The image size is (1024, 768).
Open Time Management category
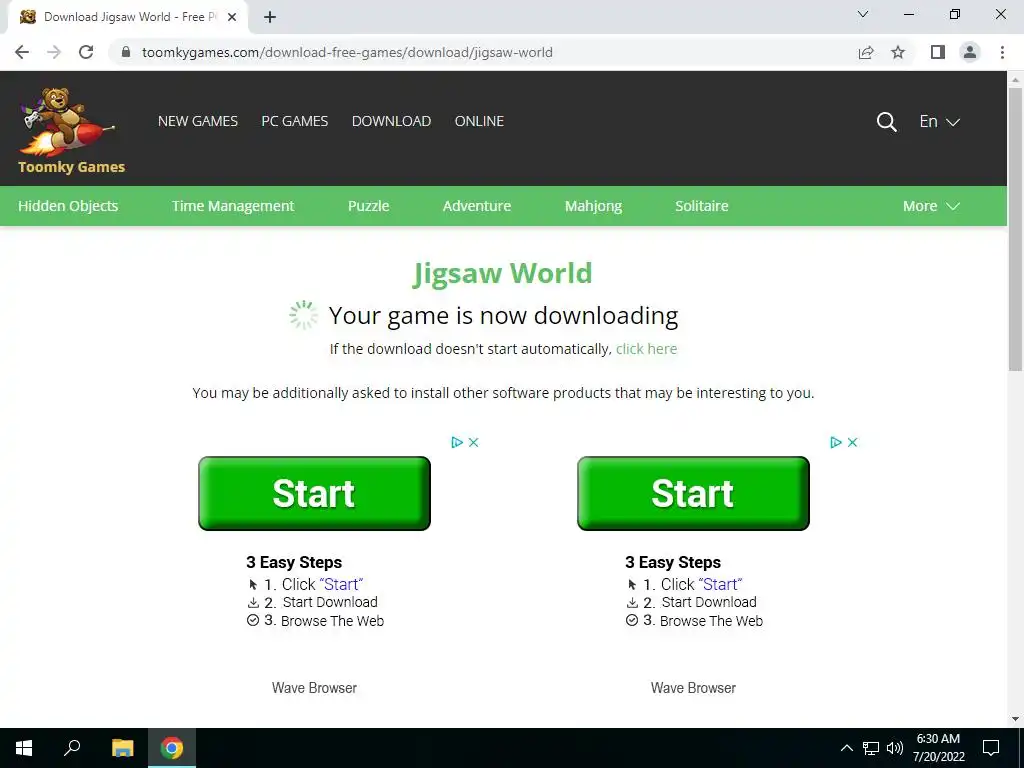coord(232,206)
